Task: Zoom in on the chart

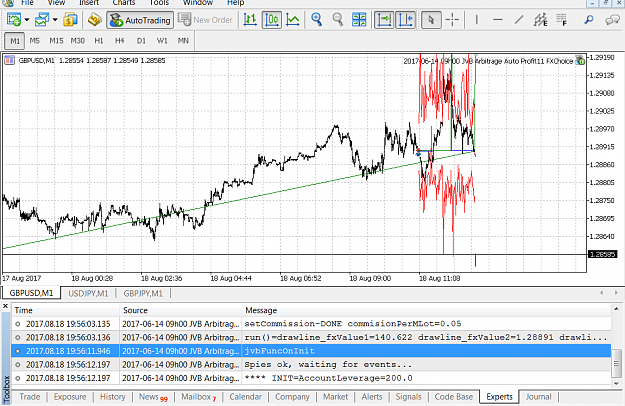Action: (x=316, y=20)
